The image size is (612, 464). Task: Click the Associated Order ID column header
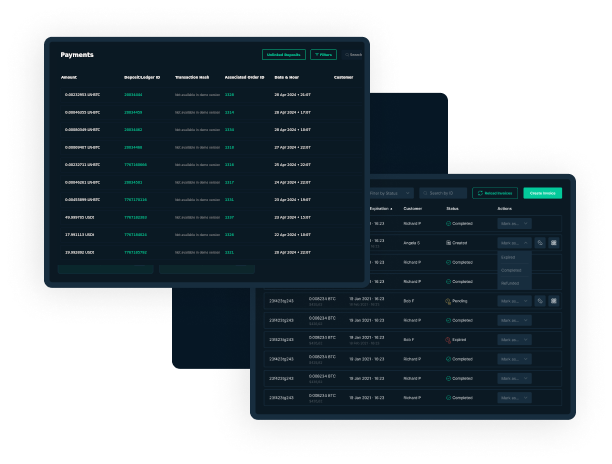point(244,77)
